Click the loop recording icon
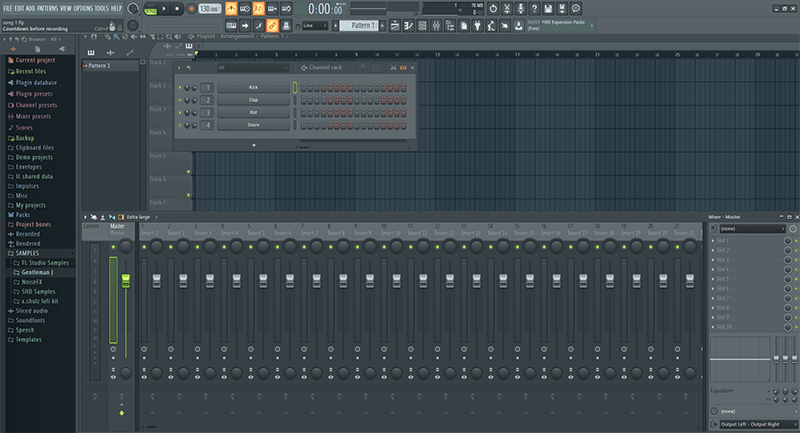This screenshot has width=800, height=433. click(x=286, y=9)
